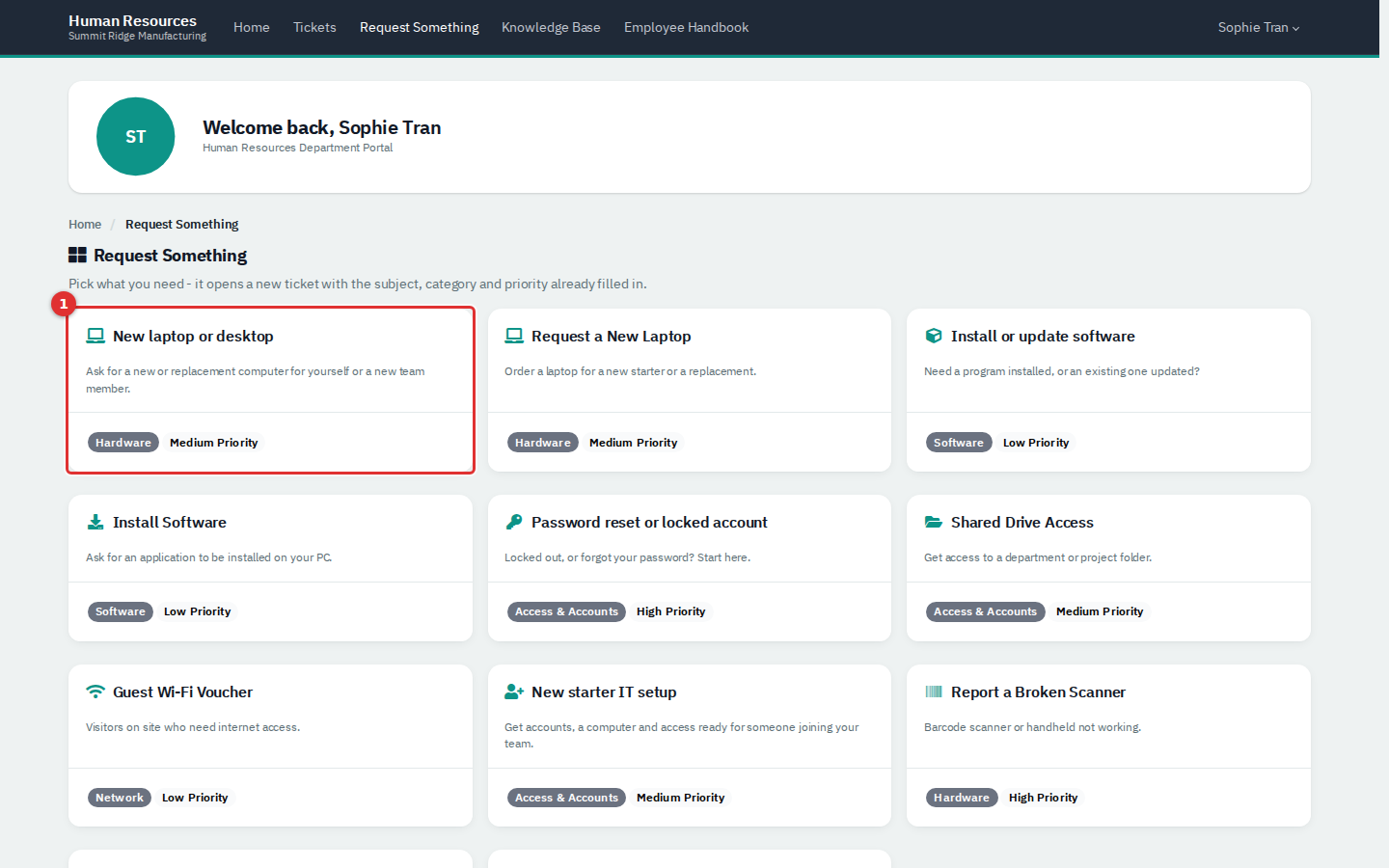Click the Hardware tag on Request a New Laptop
Viewport: 1389px width, 868px height.
click(x=543, y=443)
